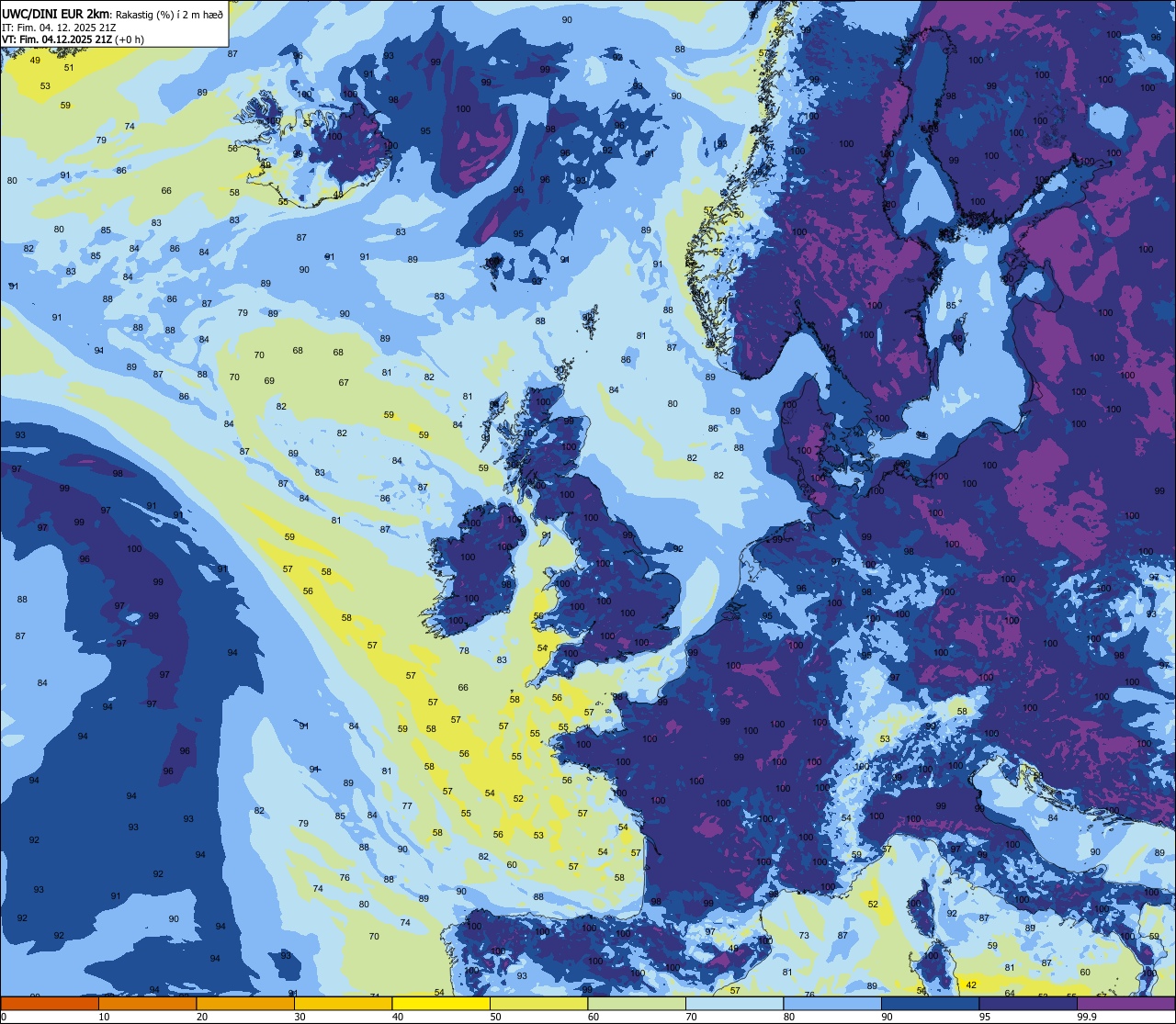Image resolution: width=1176 pixels, height=1024 pixels.
Task: Click the legend tick label 20
Action: tap(202, 1017)
